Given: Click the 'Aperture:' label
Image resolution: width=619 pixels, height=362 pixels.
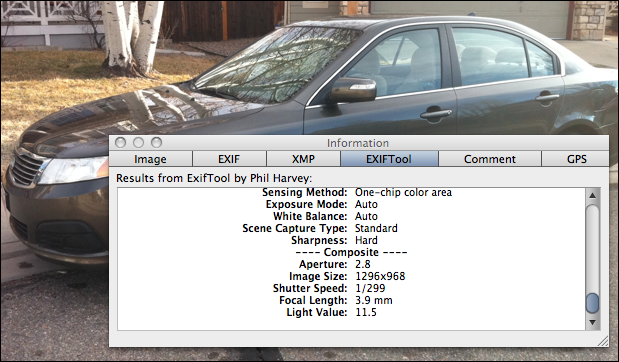Looking at the screenshot, I should (323, 264).
